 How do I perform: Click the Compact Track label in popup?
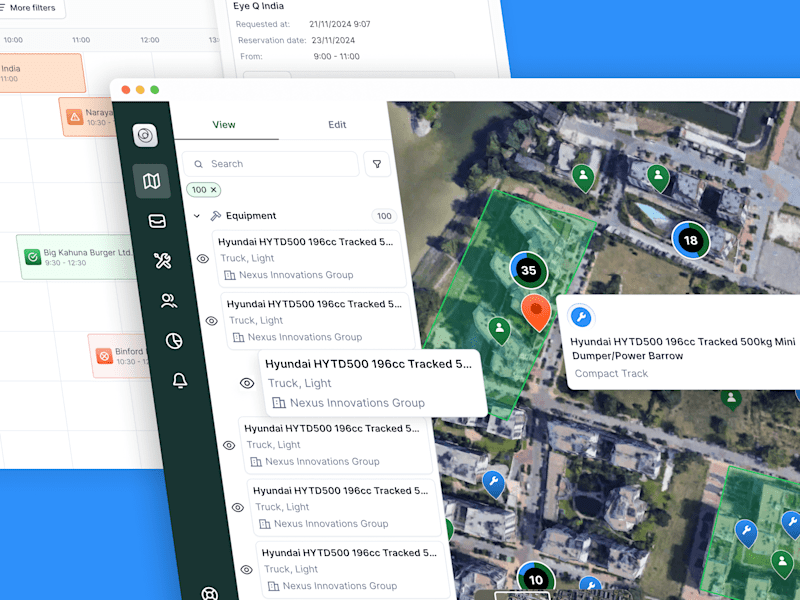coord(611,373)
